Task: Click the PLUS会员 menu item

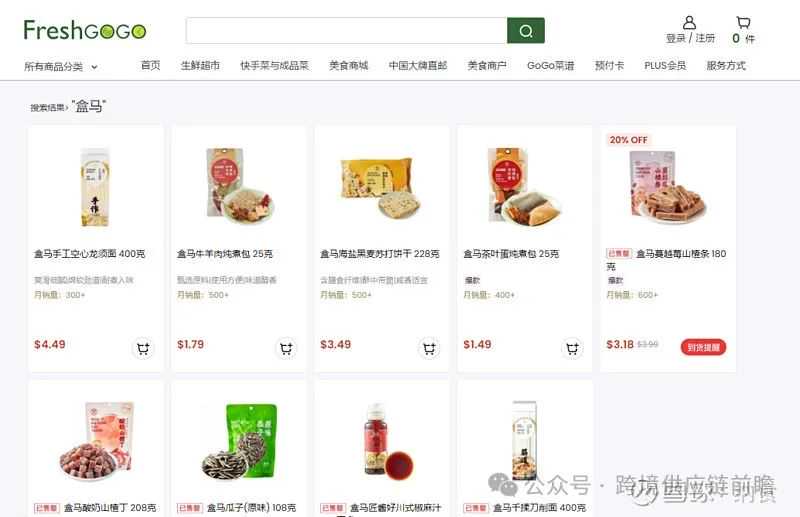Action: [665, 65]
